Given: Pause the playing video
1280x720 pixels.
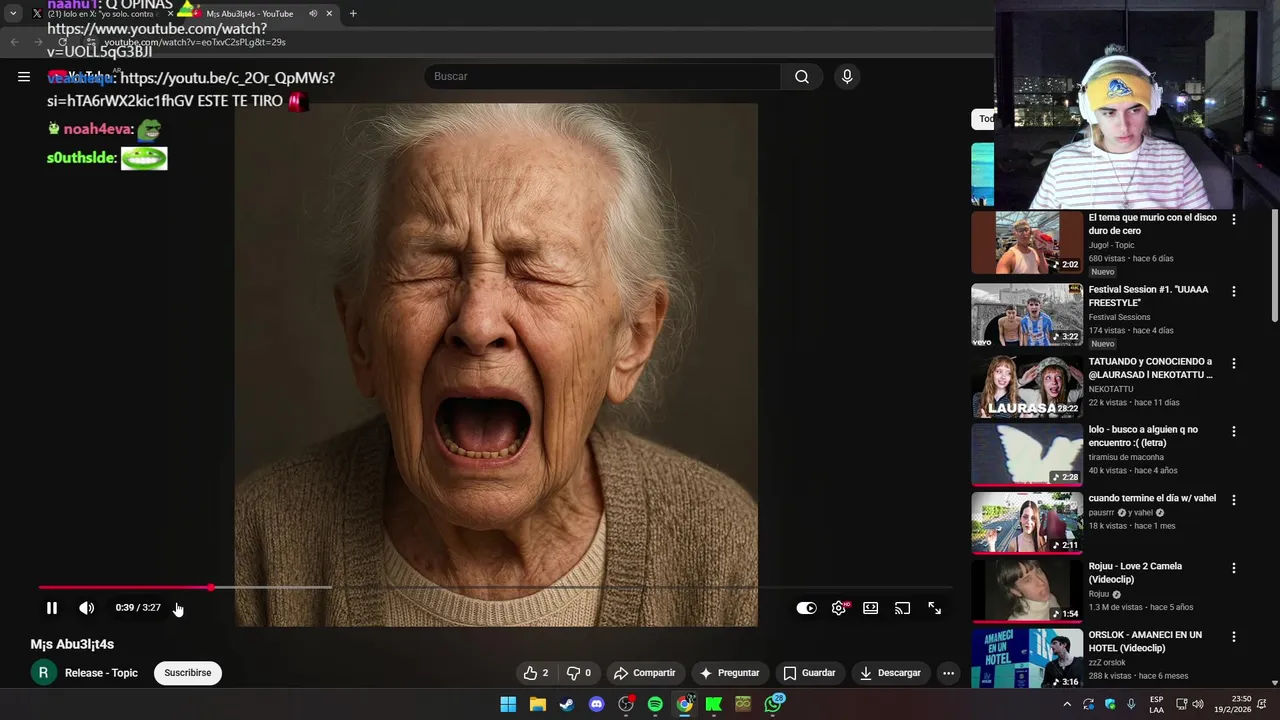Looking at the screenshot, I should point(52,608).
